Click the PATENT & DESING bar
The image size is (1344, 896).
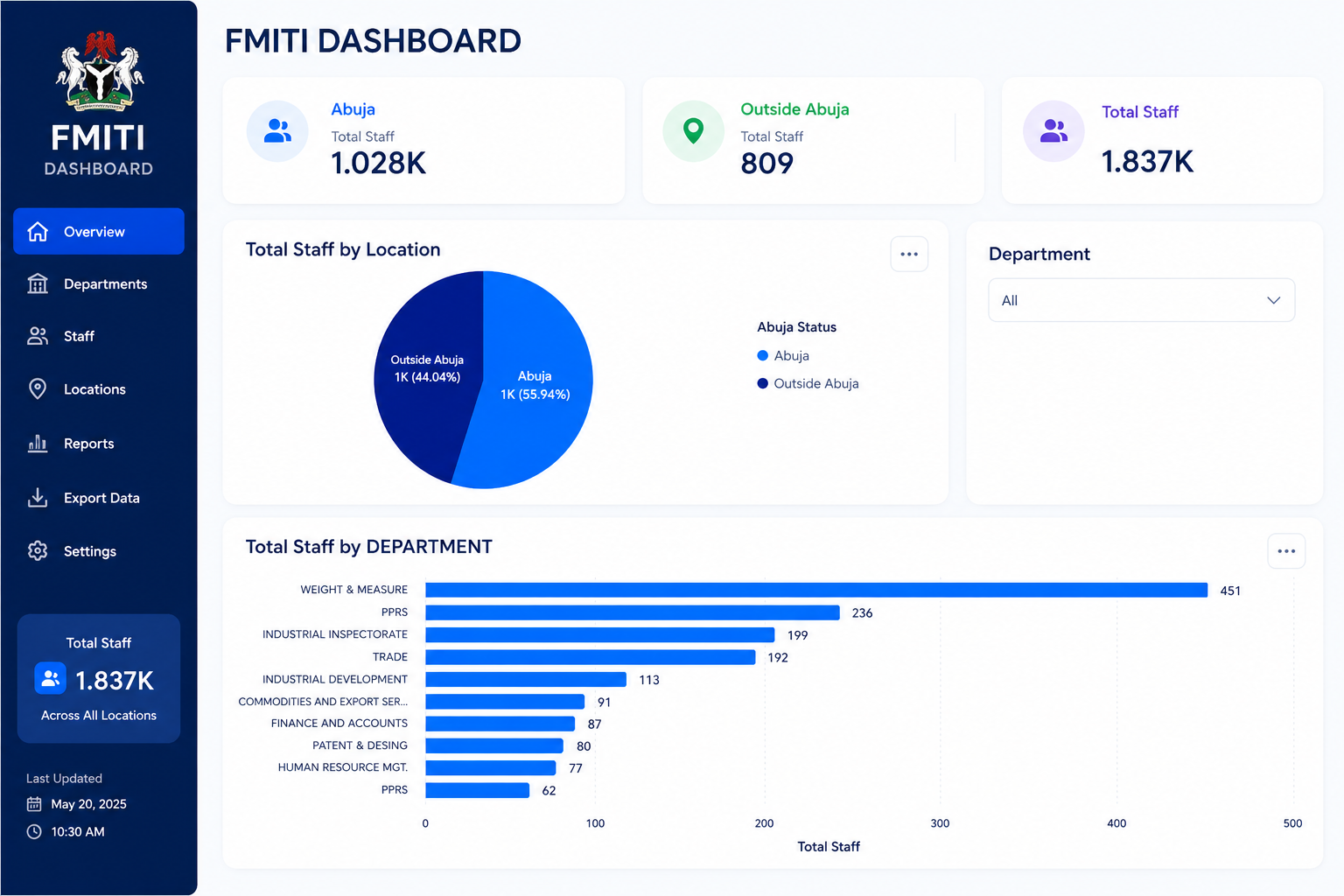(x=494, y=745)
